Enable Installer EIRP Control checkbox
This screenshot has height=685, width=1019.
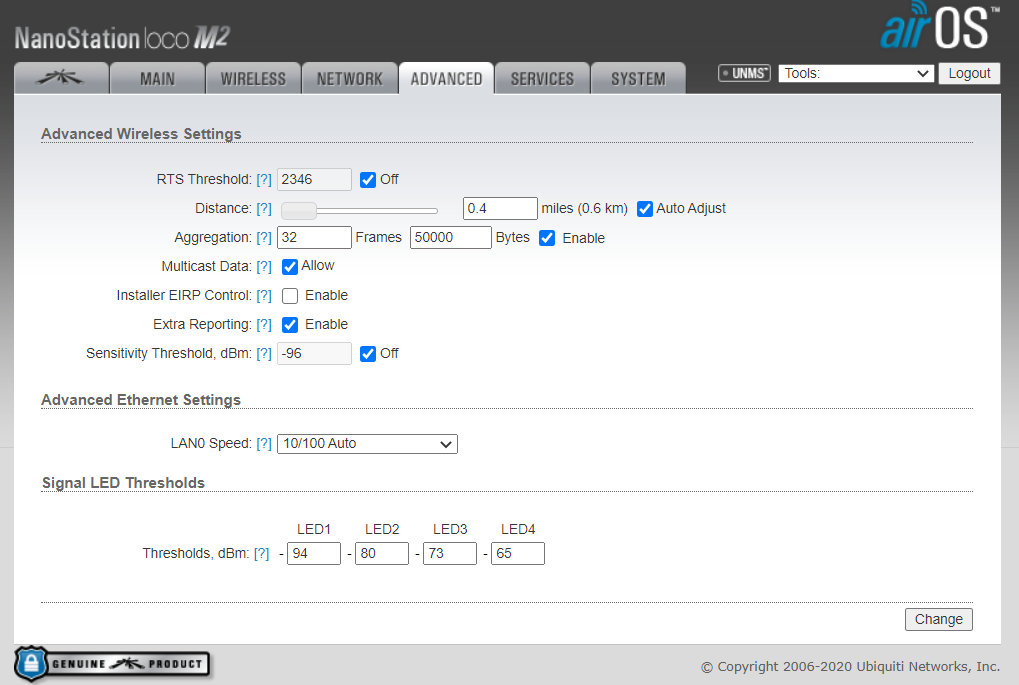point(290,296)
